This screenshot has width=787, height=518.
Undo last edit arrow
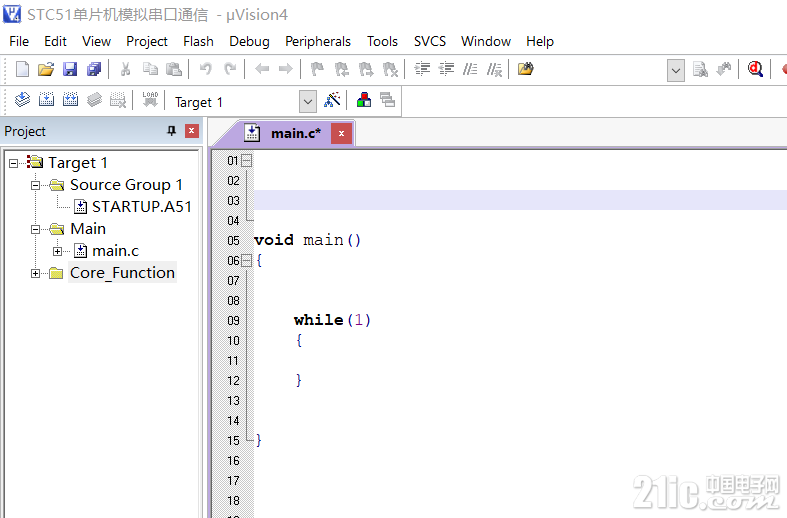[x=205, y=69]
